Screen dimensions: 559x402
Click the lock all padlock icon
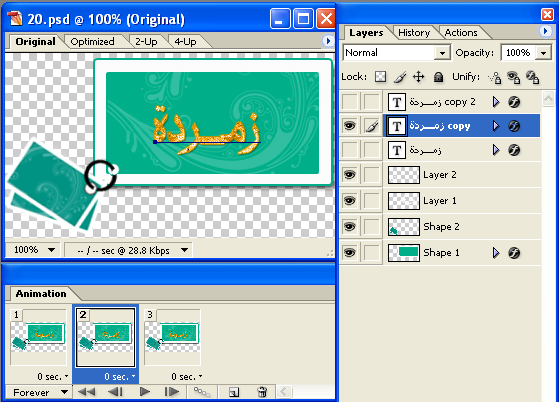click(x=438, y=77)
